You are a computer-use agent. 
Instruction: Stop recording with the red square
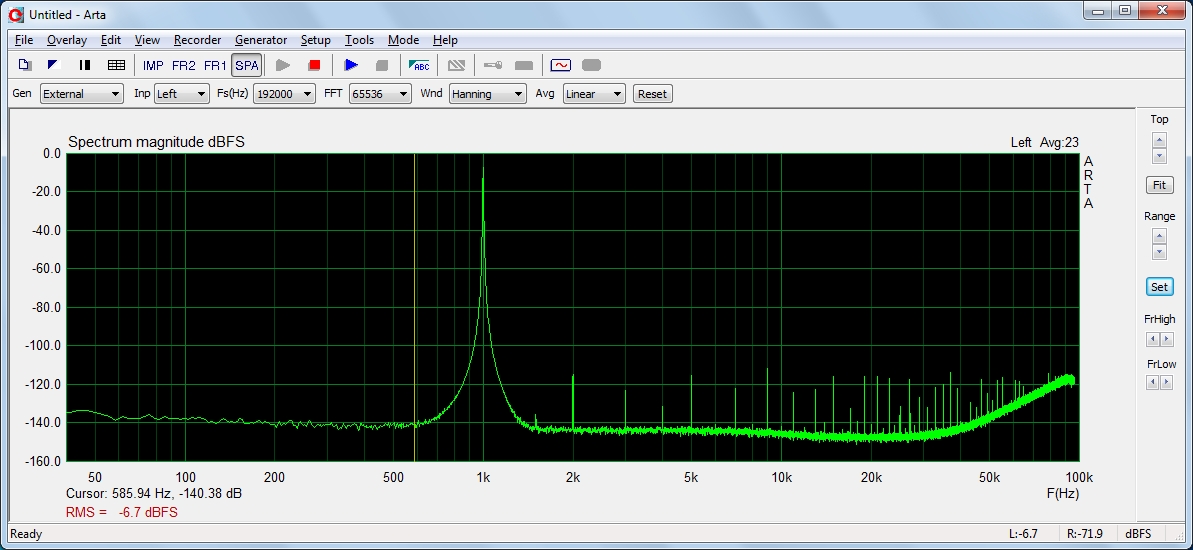pyautogui.click(x=314, y=65)
